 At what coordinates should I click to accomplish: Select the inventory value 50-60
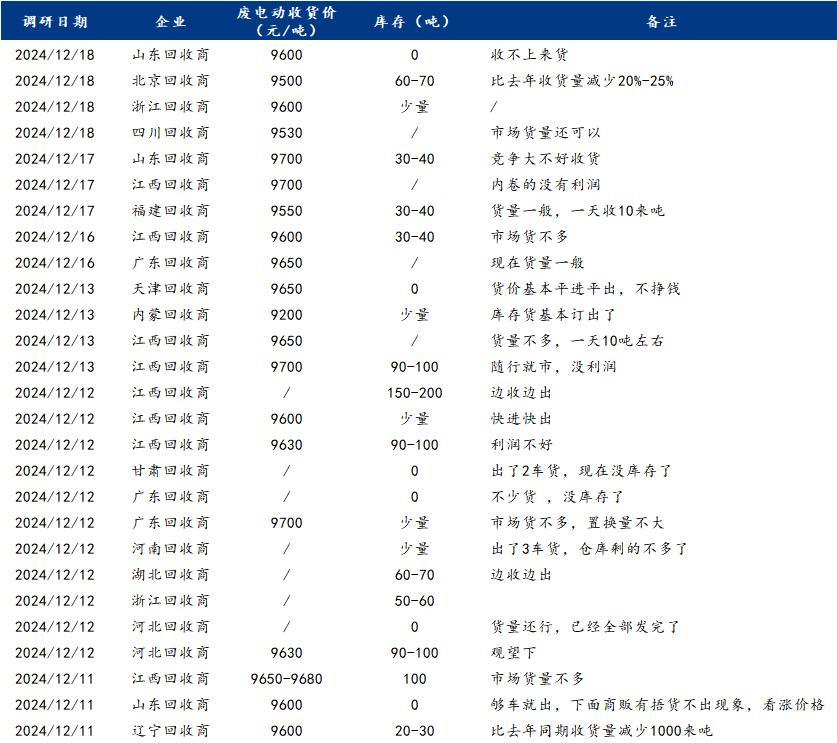(x=414, y=601)
